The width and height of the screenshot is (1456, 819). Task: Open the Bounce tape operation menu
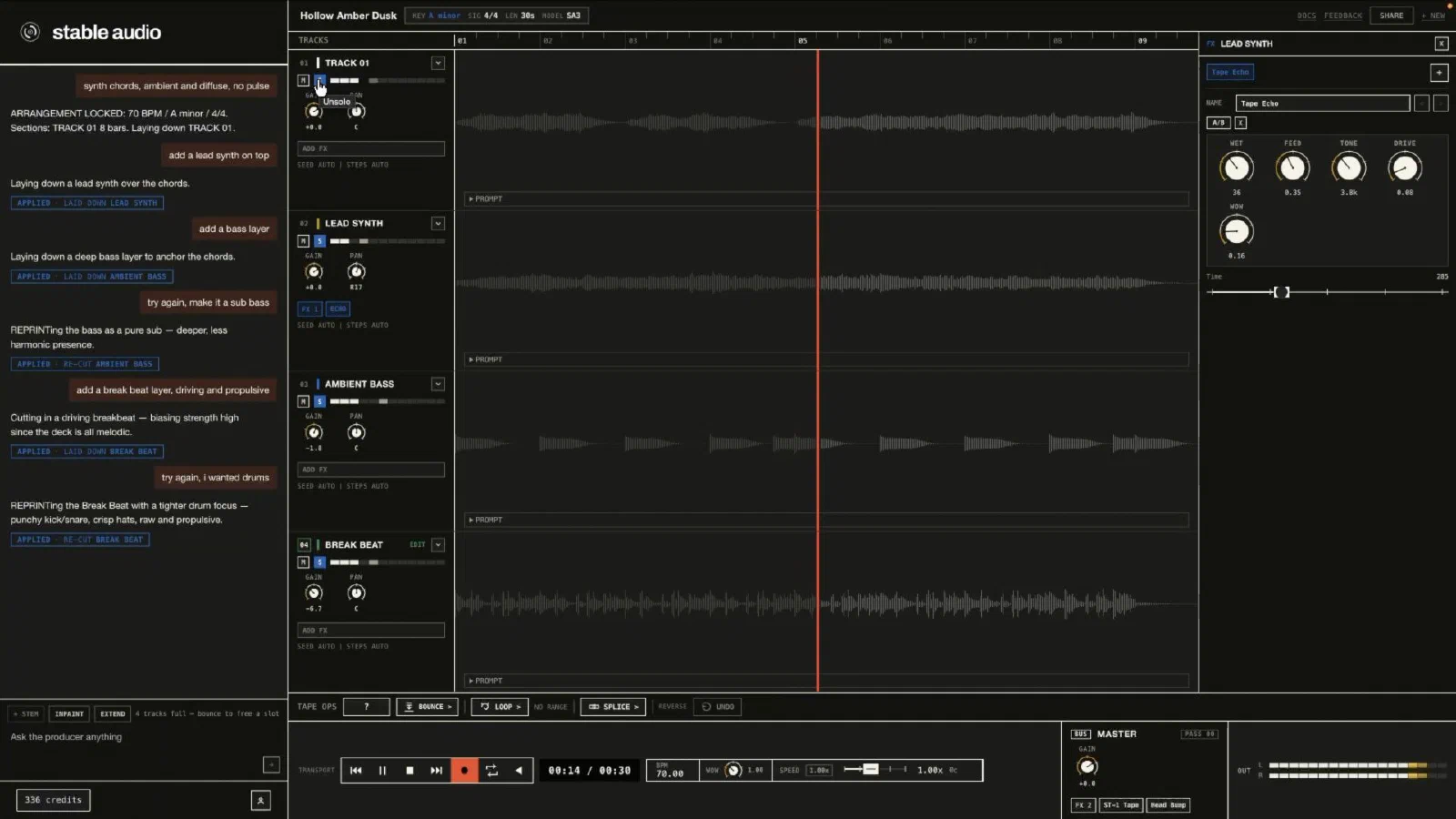(427, 706)
